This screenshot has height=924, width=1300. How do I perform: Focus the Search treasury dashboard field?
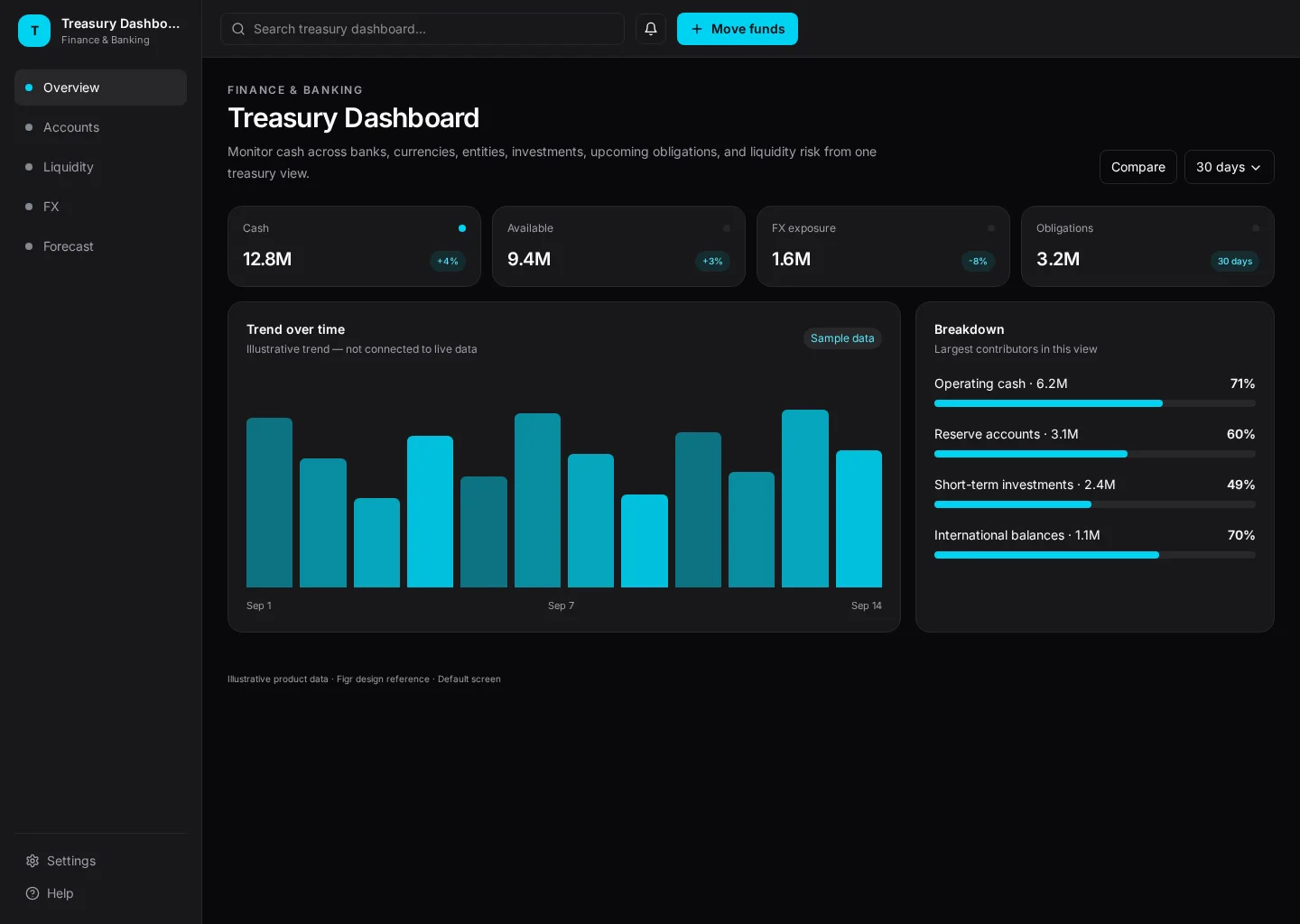coord(422,29)
